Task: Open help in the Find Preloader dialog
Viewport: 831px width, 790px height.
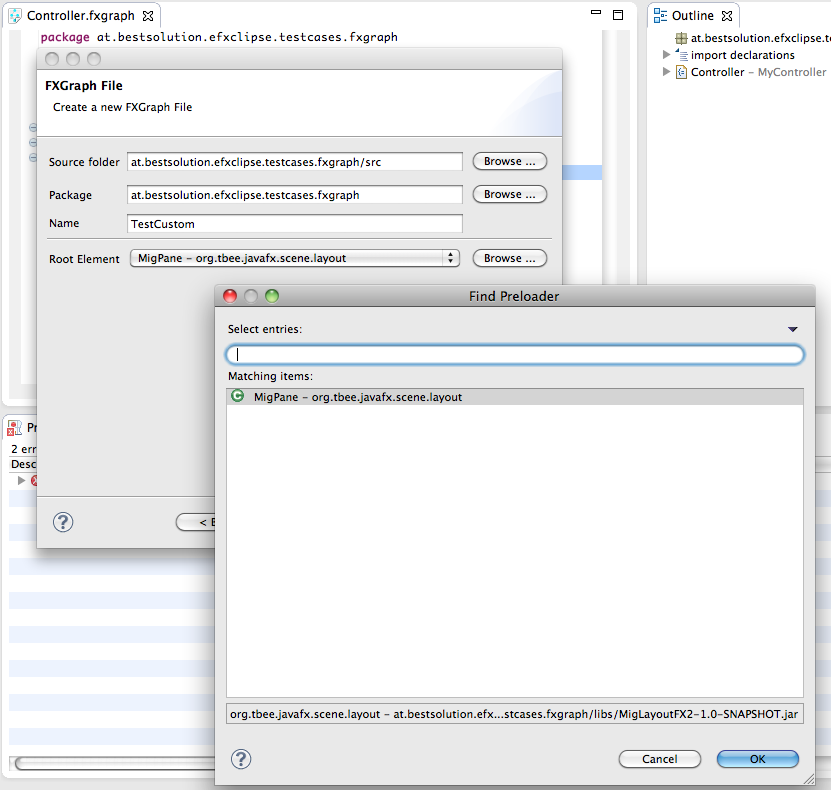Action: click(x=241, y=759)
